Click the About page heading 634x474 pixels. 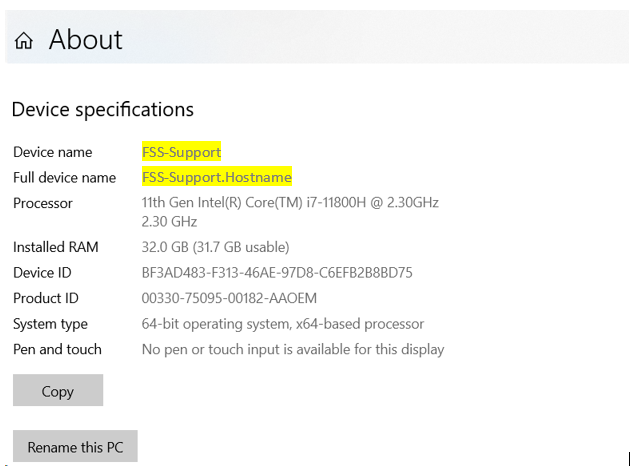click(x=85, y=40)
